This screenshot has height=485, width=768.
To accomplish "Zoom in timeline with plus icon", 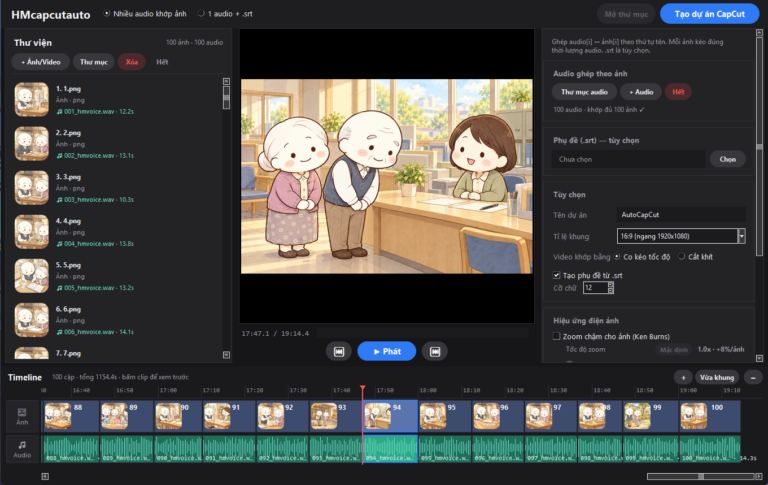I will pos(683,377).
